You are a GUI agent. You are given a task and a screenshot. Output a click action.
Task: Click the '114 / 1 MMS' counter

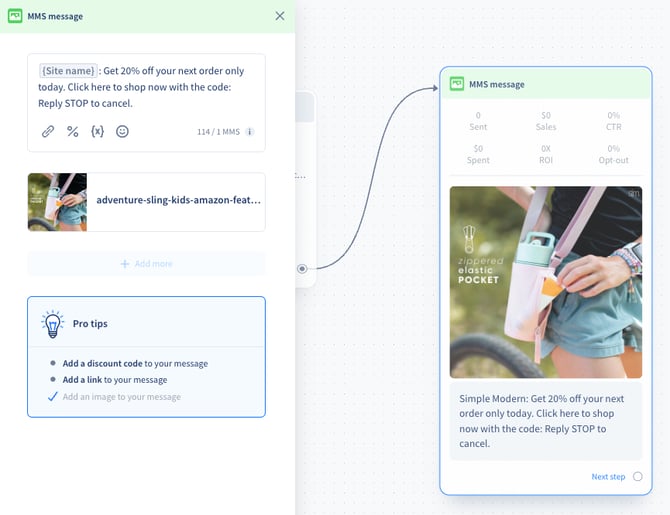(x=218, y=132)
